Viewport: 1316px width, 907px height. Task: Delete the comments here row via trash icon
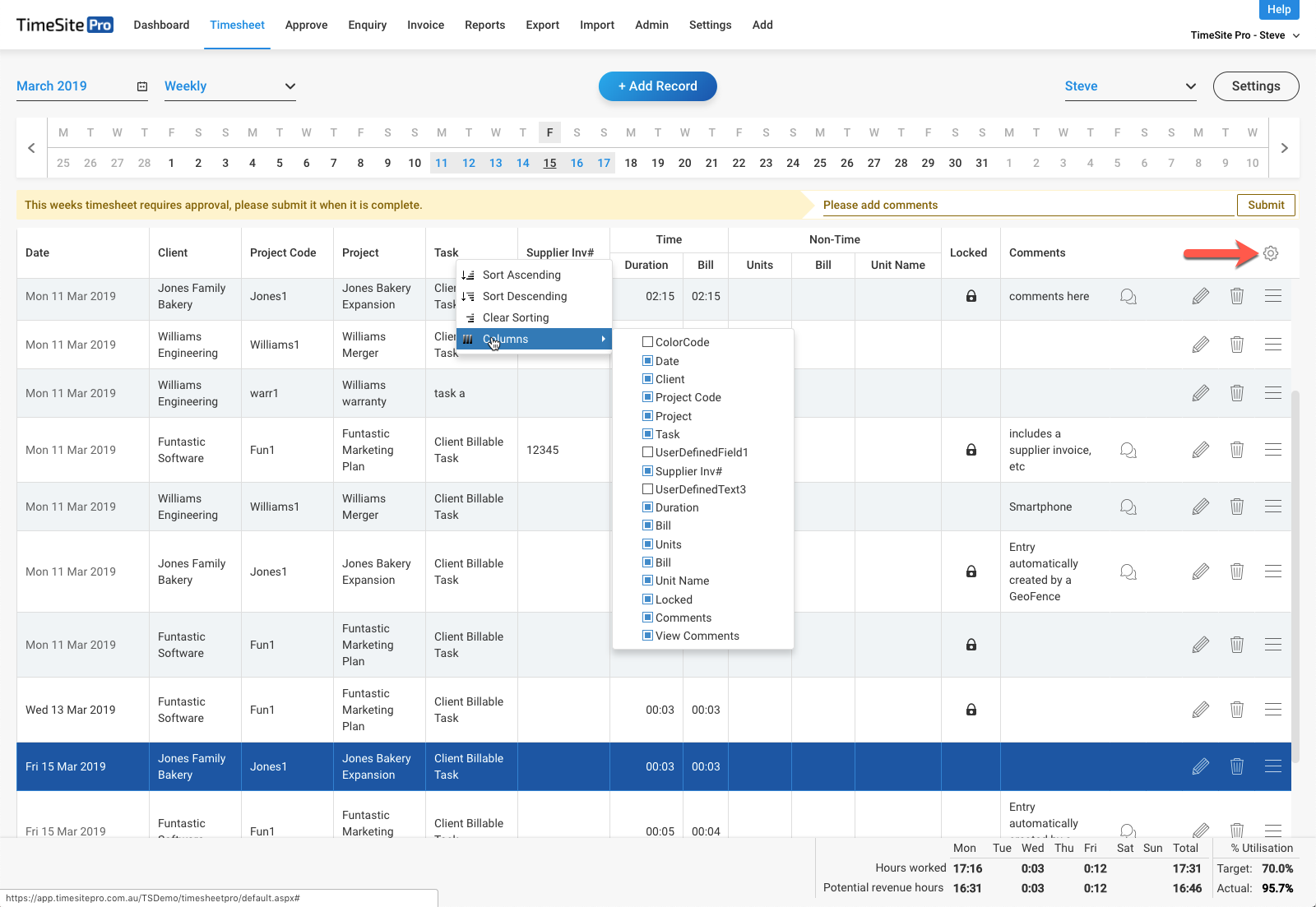coord(1237,296)
